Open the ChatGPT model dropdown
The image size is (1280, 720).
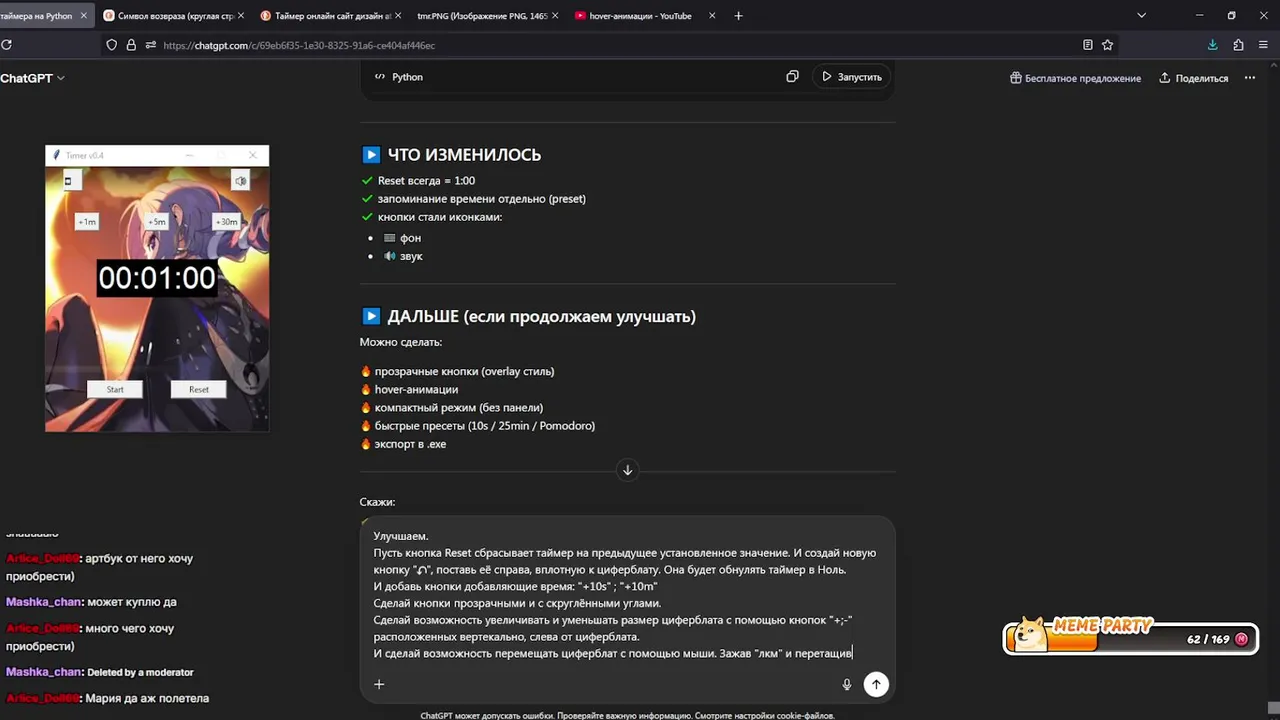33,78
